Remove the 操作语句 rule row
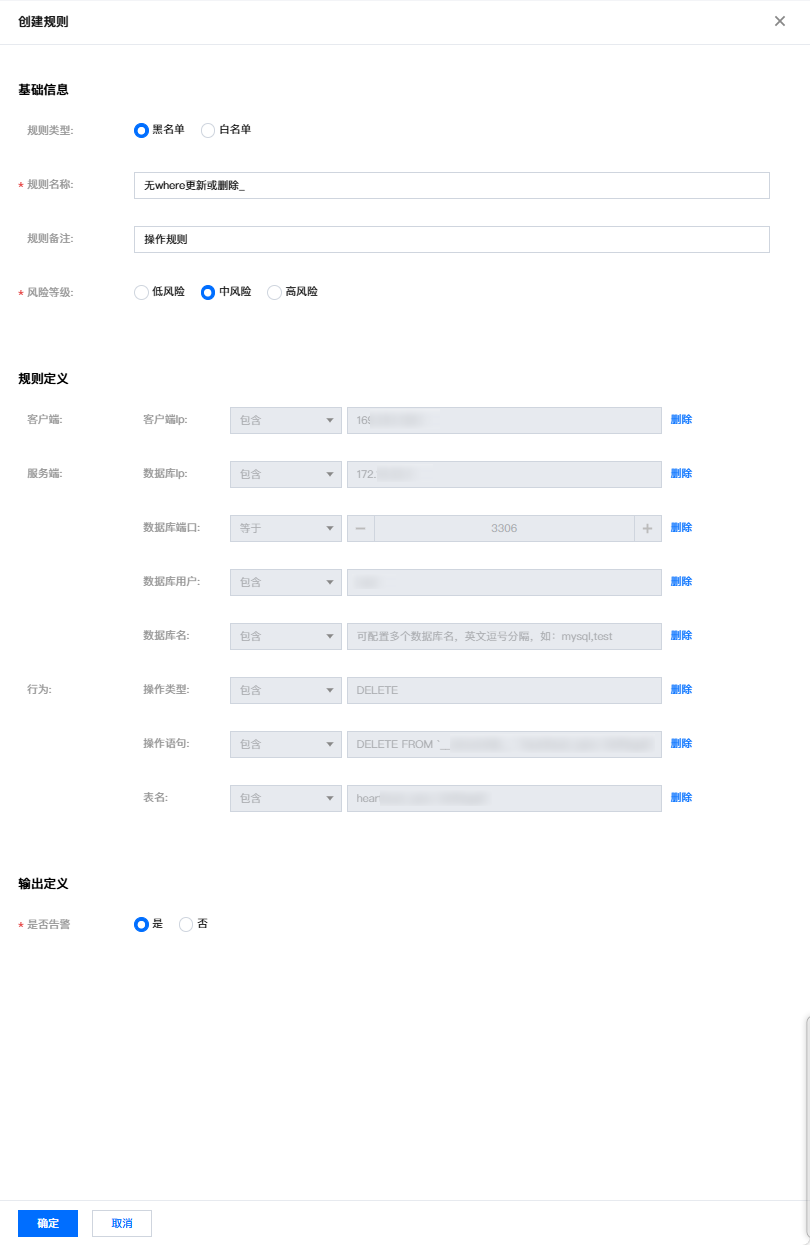Image resolution: width=810 pixels, height=1245 pixels. 681,744
